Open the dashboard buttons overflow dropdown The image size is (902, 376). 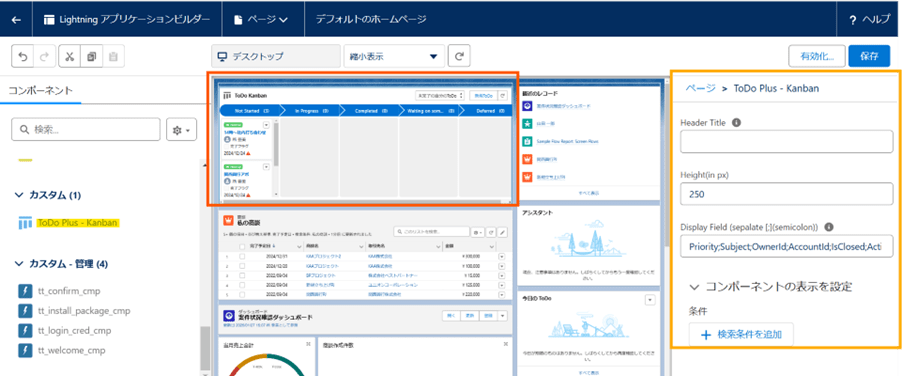[503, 316]
